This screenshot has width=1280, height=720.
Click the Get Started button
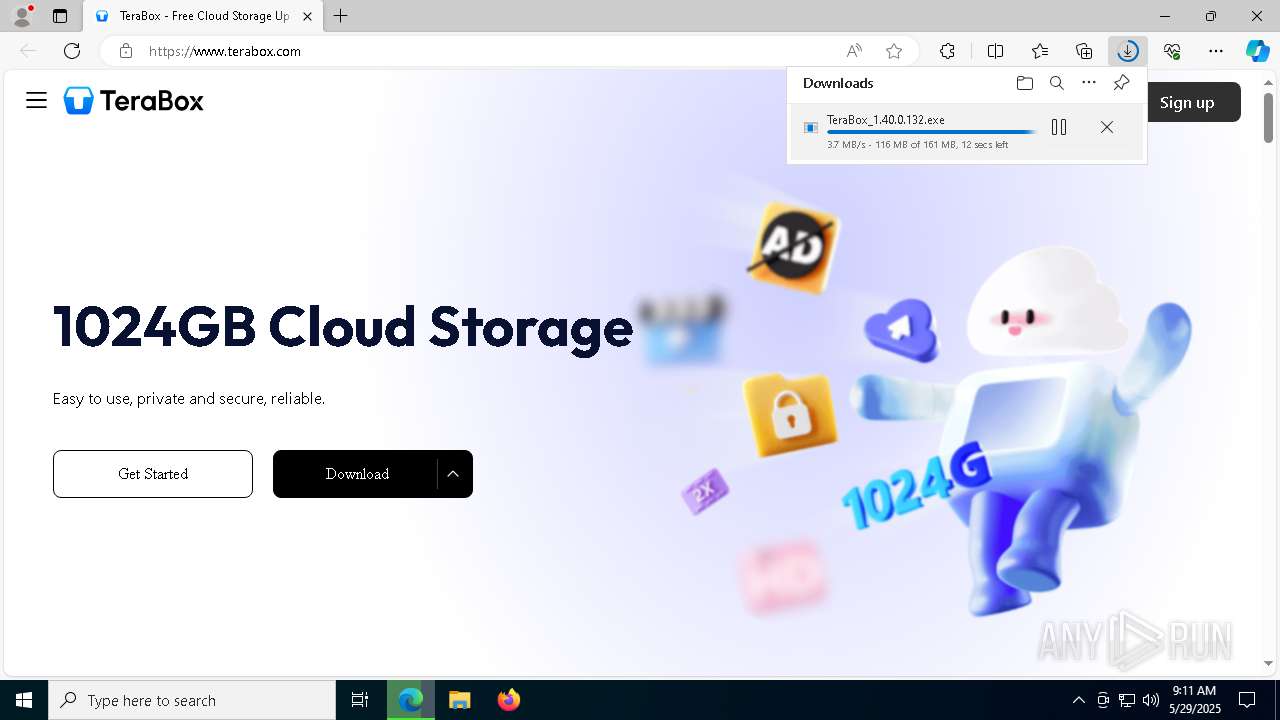[153, 474]
